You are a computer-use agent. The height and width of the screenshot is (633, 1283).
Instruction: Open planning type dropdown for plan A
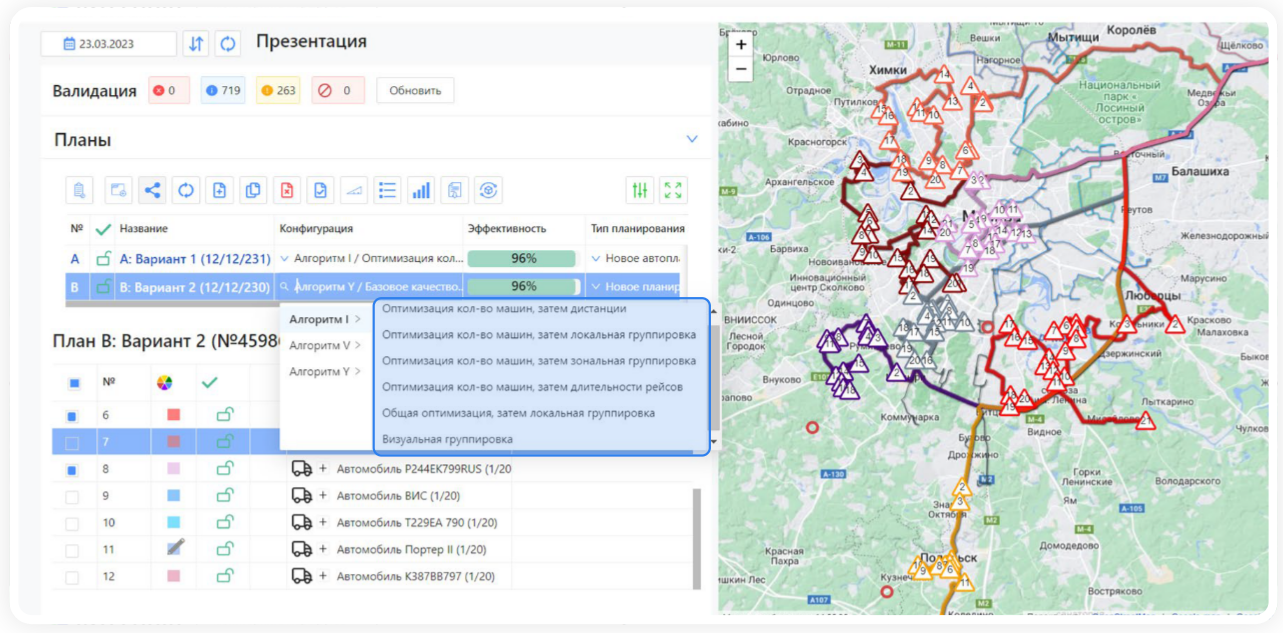596,259
